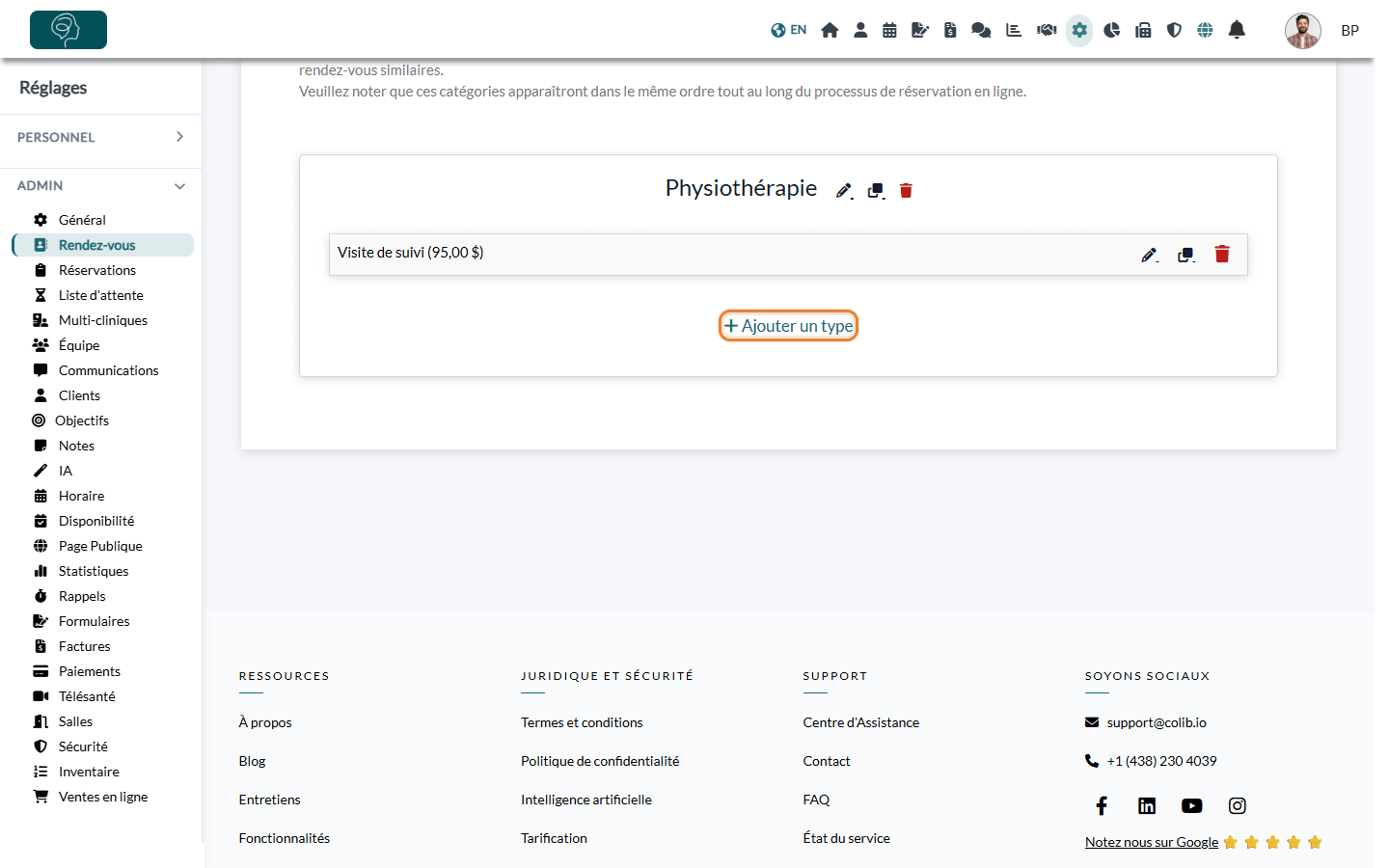Click the invoice dollar icon in the top bar

(950, 30)
